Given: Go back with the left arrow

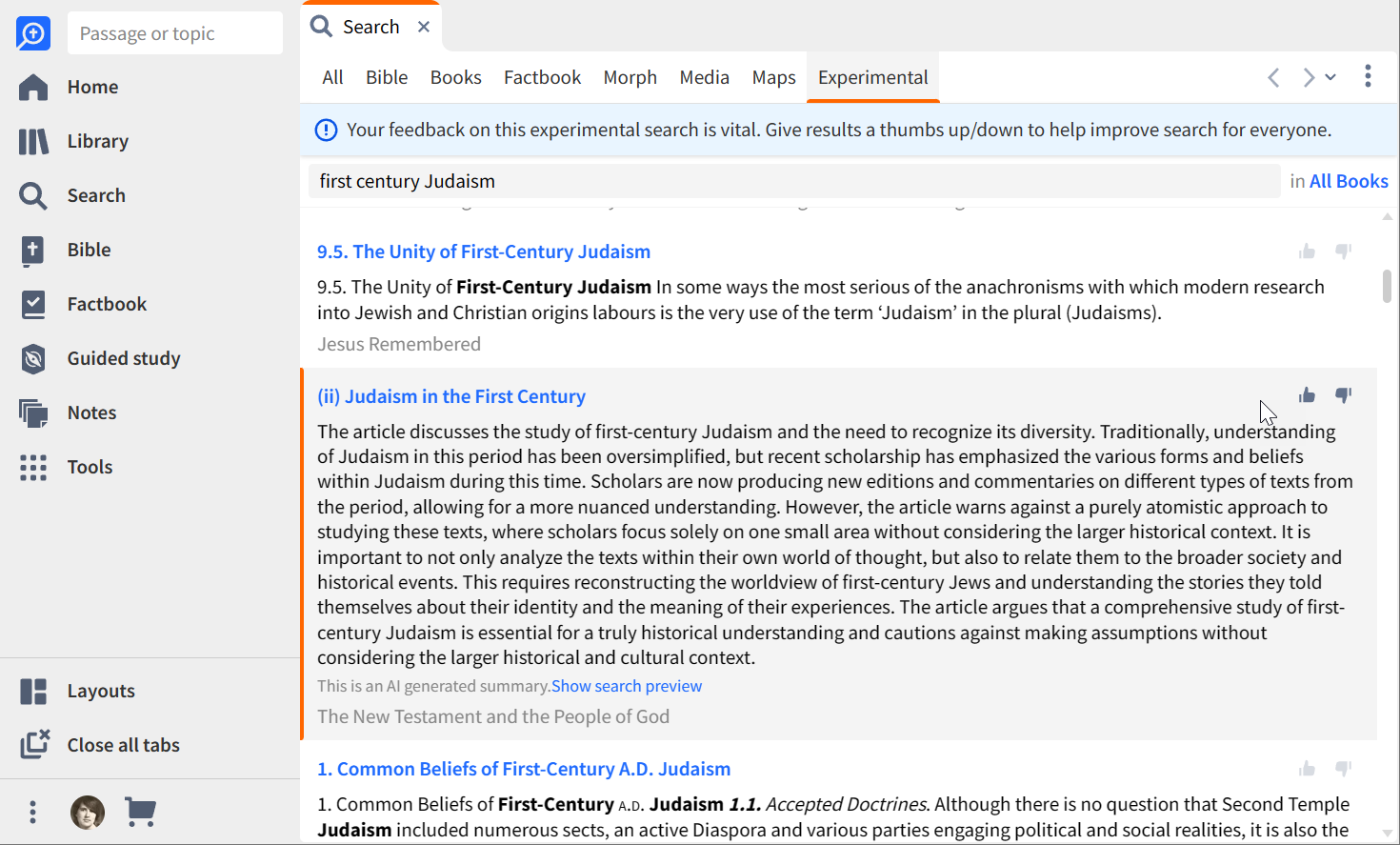Looking at the screenshot, I should coord(1273,77).
